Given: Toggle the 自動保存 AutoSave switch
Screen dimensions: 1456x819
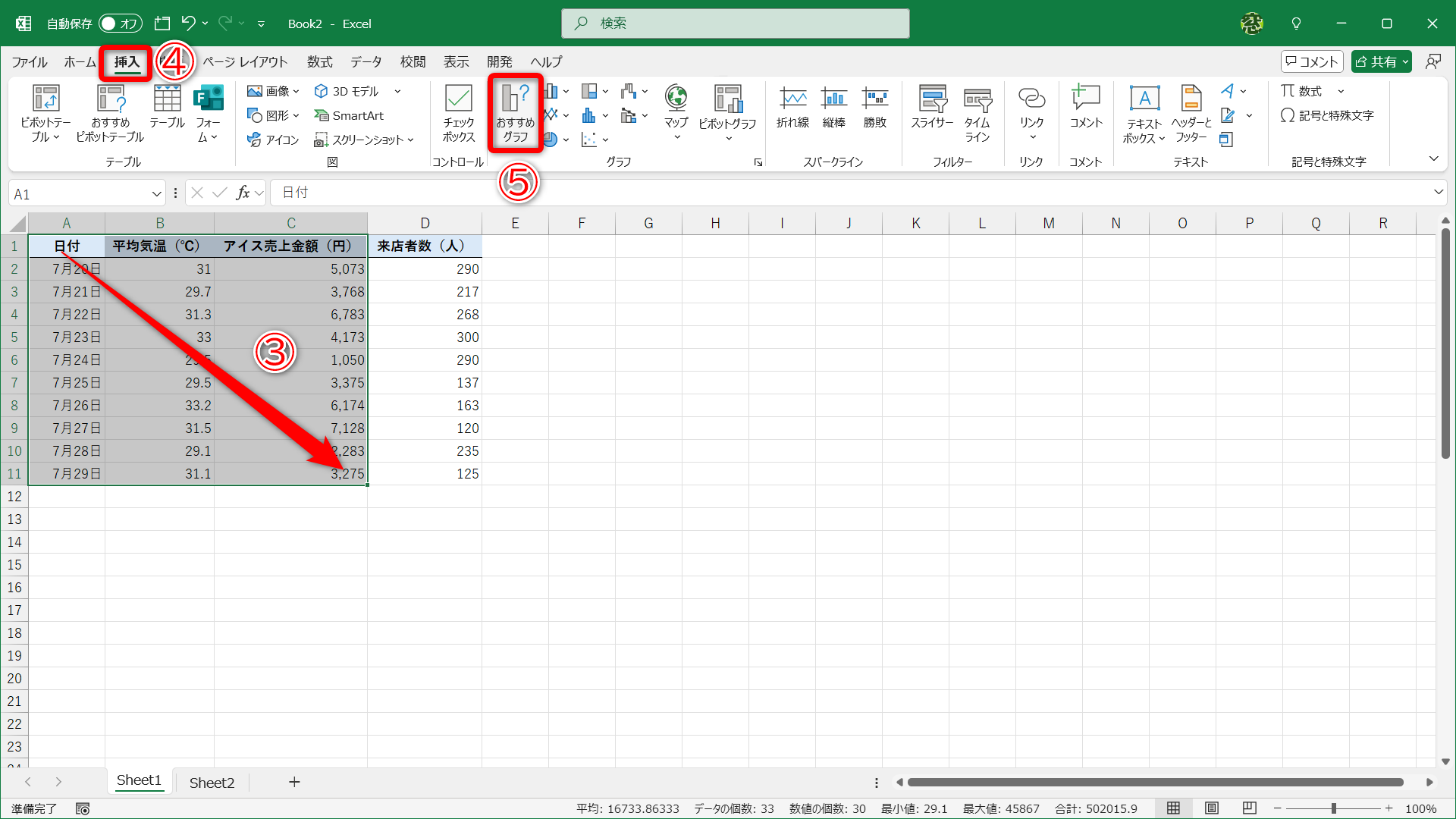Looking at the screenshot, I should (121, 24).
